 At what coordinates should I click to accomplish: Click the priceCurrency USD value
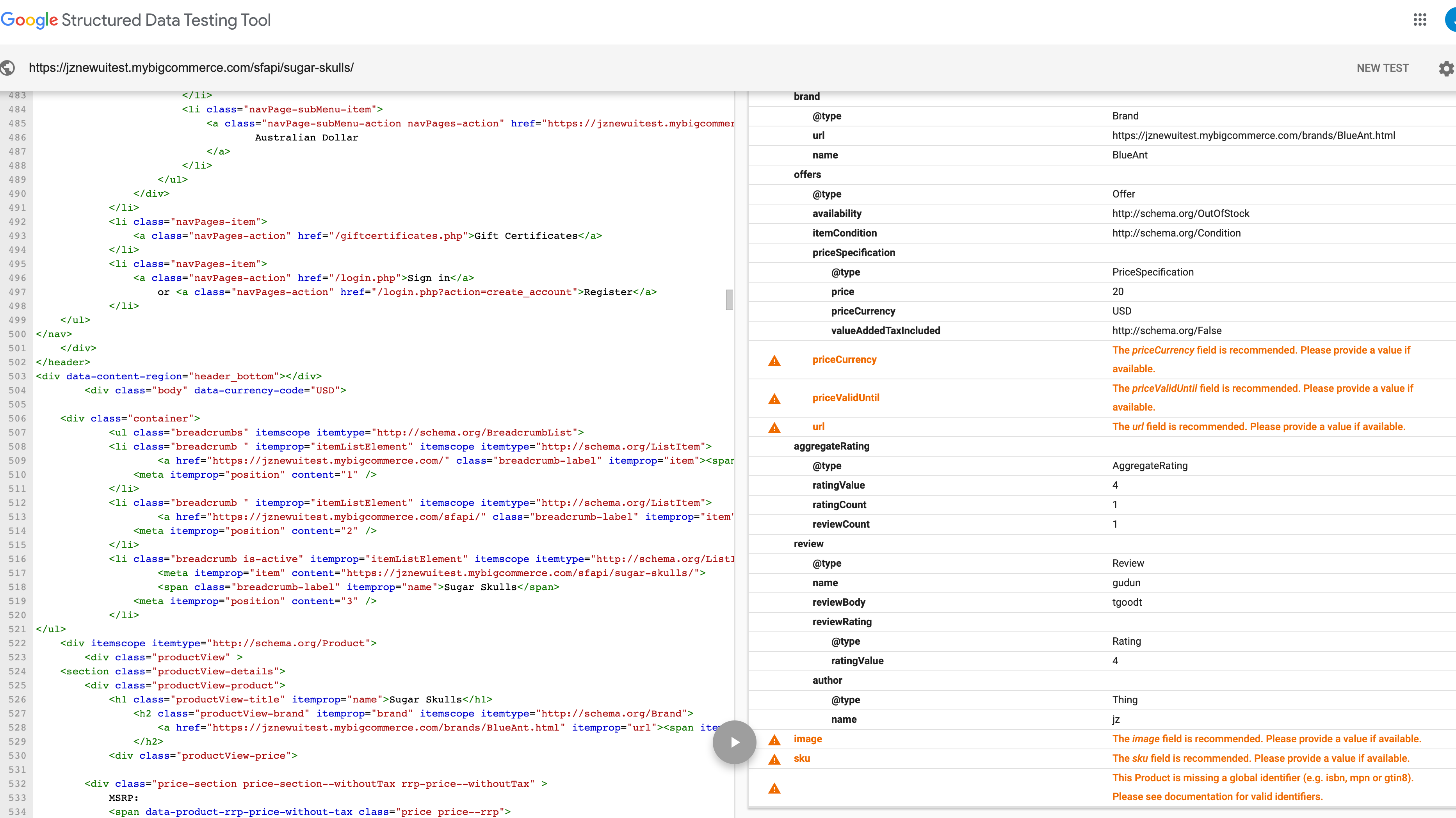coord(1122,311)
